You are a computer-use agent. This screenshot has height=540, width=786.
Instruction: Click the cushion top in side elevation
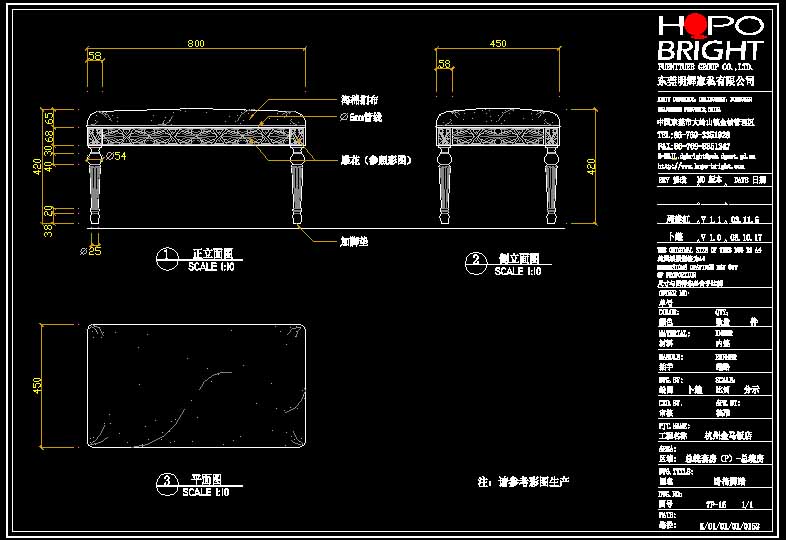coord(498,118)
